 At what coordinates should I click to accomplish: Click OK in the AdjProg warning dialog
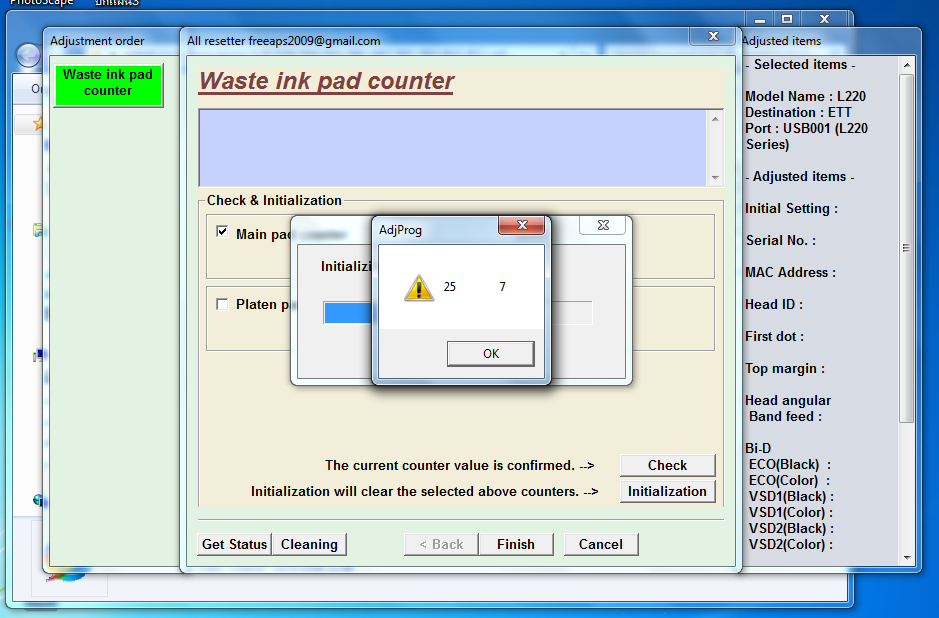pos(490,353)
